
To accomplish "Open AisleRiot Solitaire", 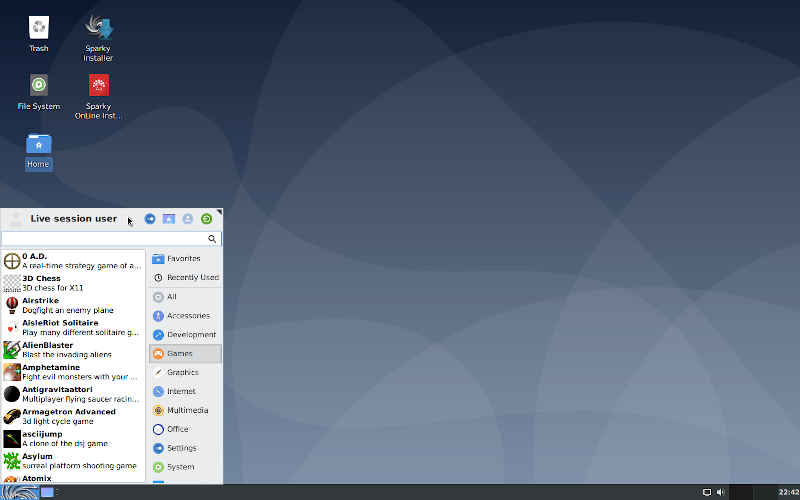I will point(73,328).
